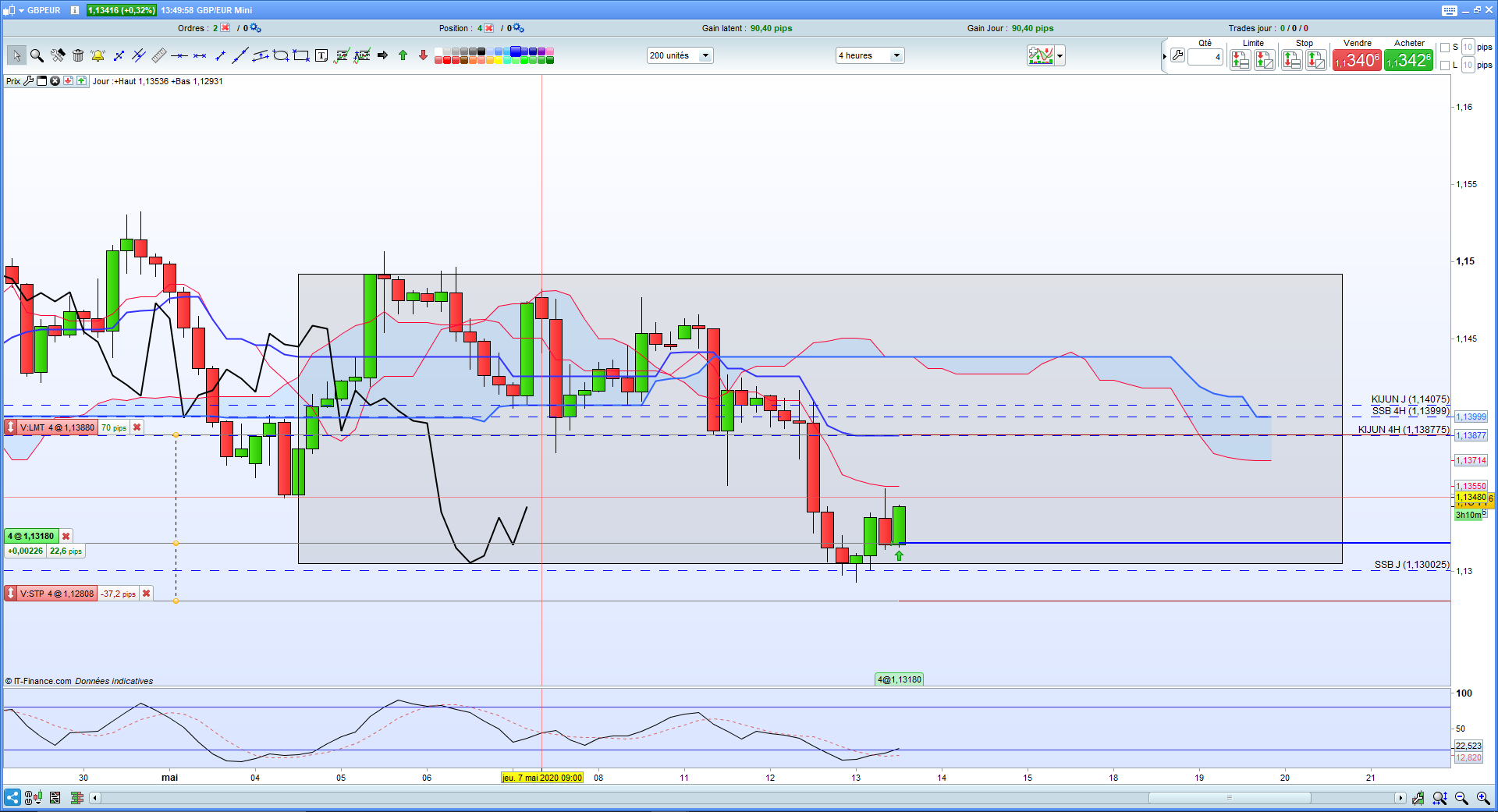The width and height of the screenshot is (1498, 812).
Task: Enable the L limit pips checkbox
Action: [1445, 66]
